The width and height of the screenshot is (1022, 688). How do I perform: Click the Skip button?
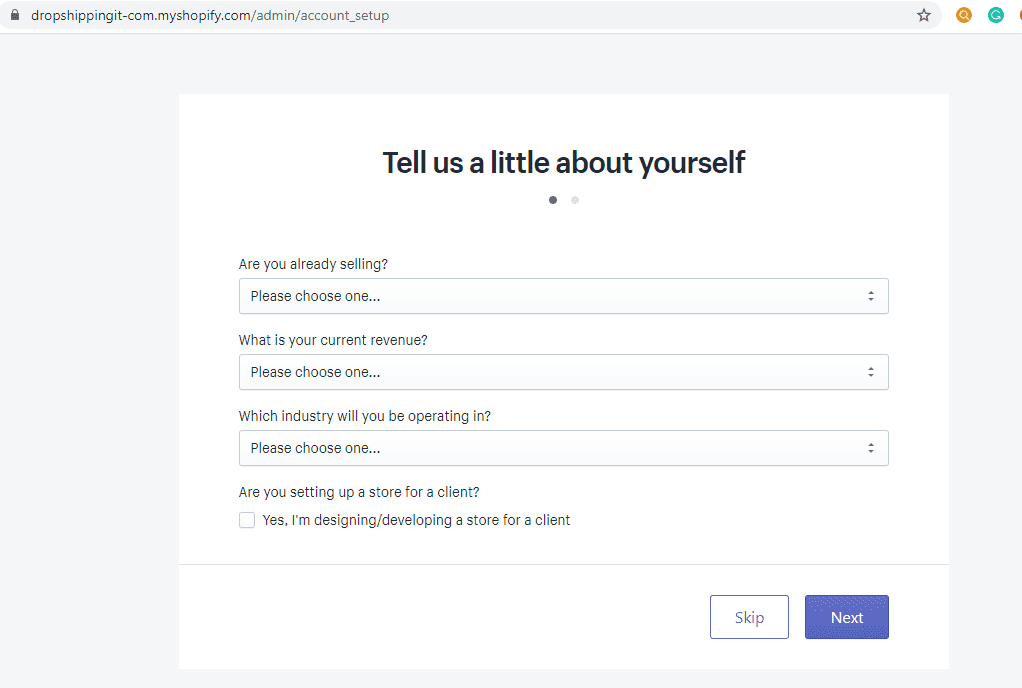[x=750, y=617]
